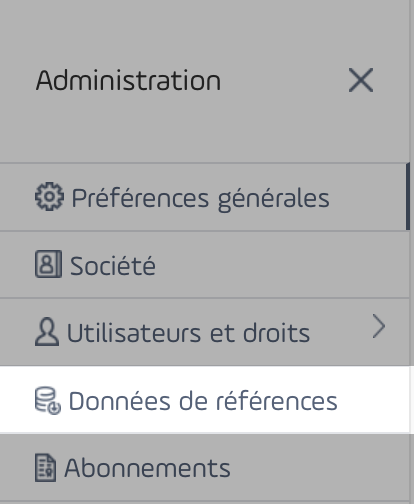Open Préférences générales menu entry

(x=205, y=197)
